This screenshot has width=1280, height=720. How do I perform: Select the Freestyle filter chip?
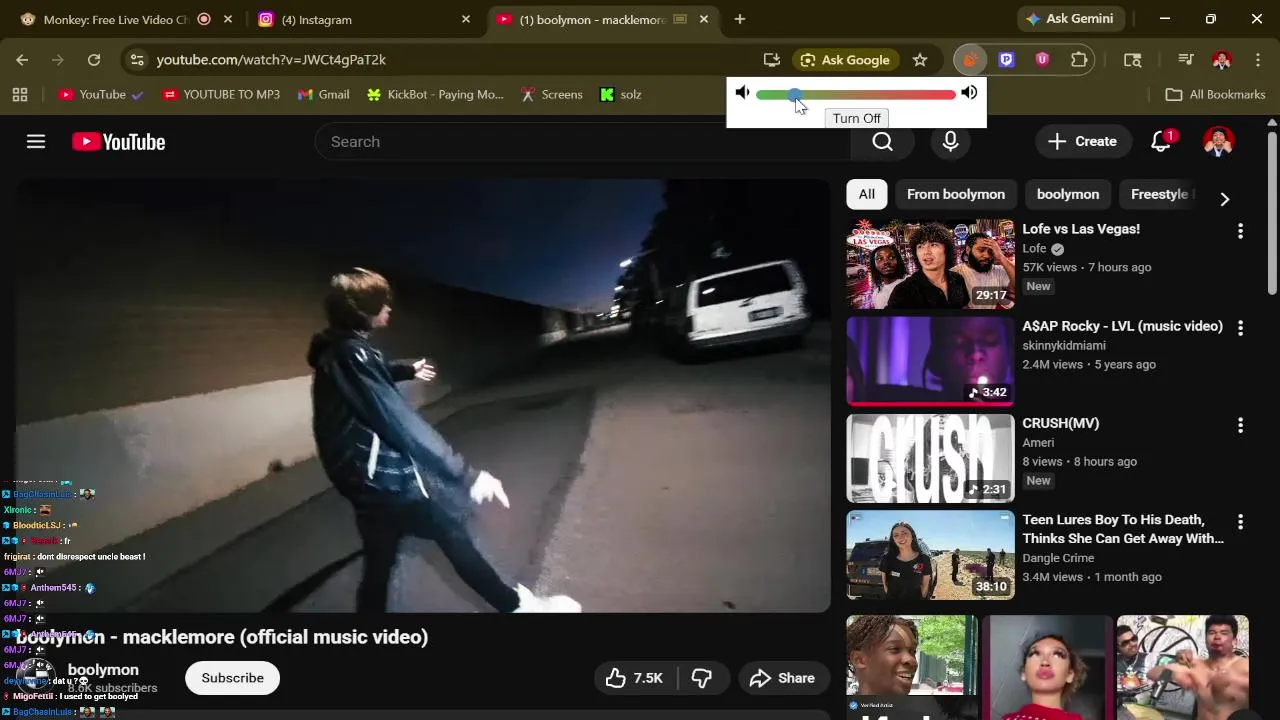pyautogui.click(x=1158, y=194)
